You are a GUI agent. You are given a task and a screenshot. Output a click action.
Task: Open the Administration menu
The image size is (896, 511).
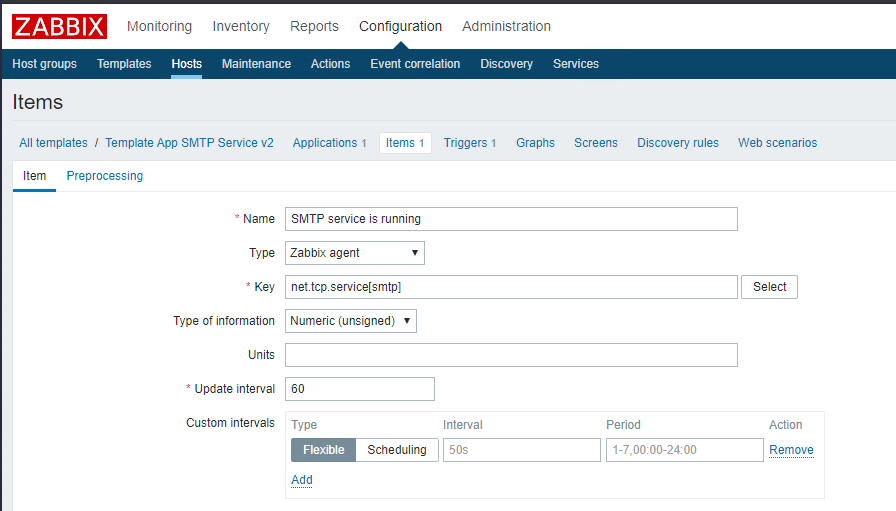pyautogui.click(x=506, y=26)
